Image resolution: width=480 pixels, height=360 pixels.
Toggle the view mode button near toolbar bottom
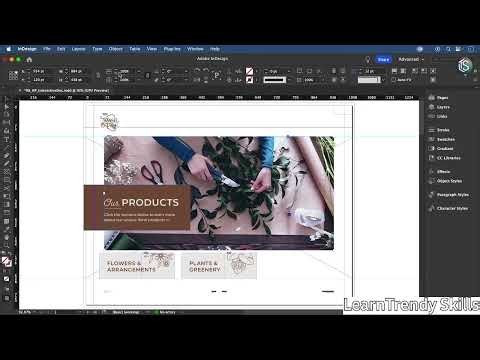tap(7, 289)
